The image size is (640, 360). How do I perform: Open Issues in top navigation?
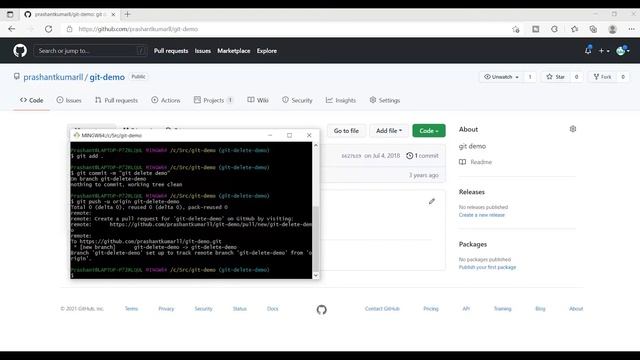point(203,51)
